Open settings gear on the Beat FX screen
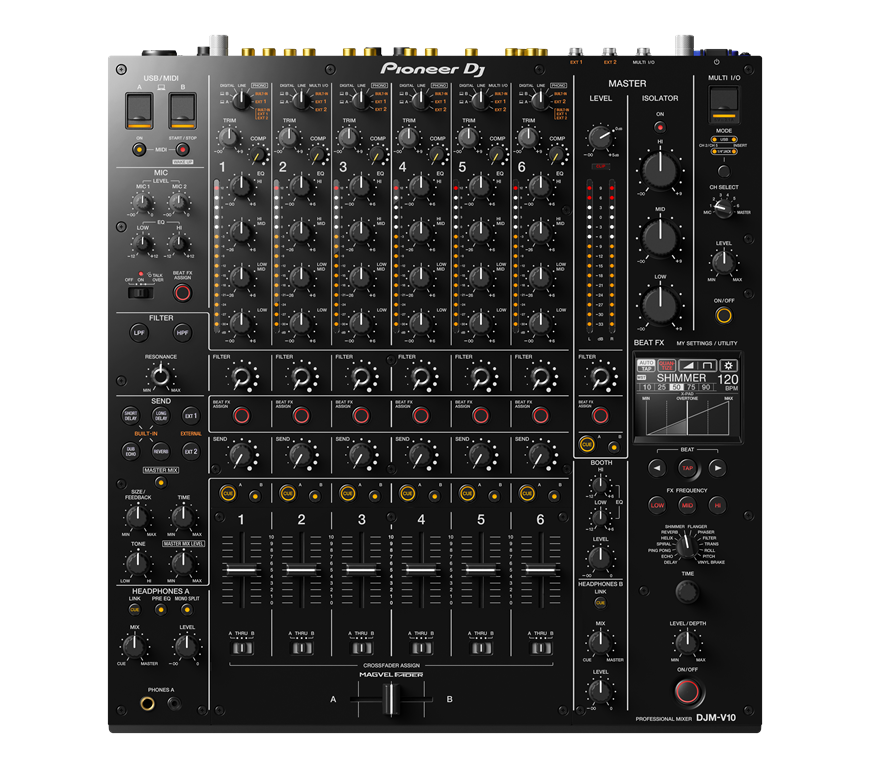This screenshot has width=874, height=768. tap(728, 366)
